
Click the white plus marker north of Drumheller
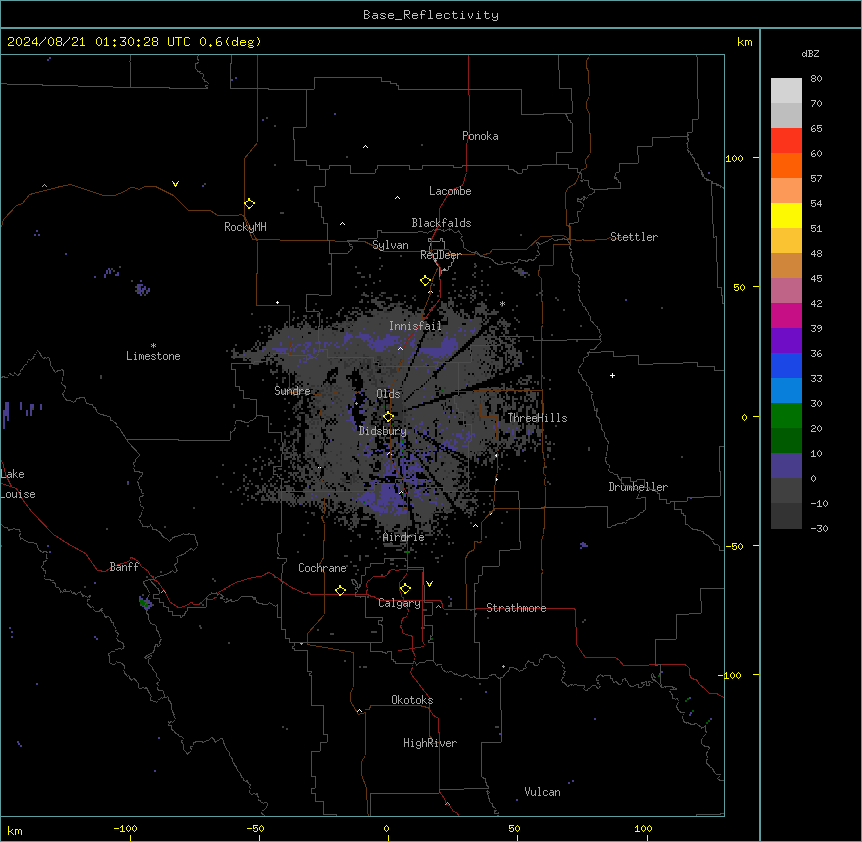pos(612,375)
